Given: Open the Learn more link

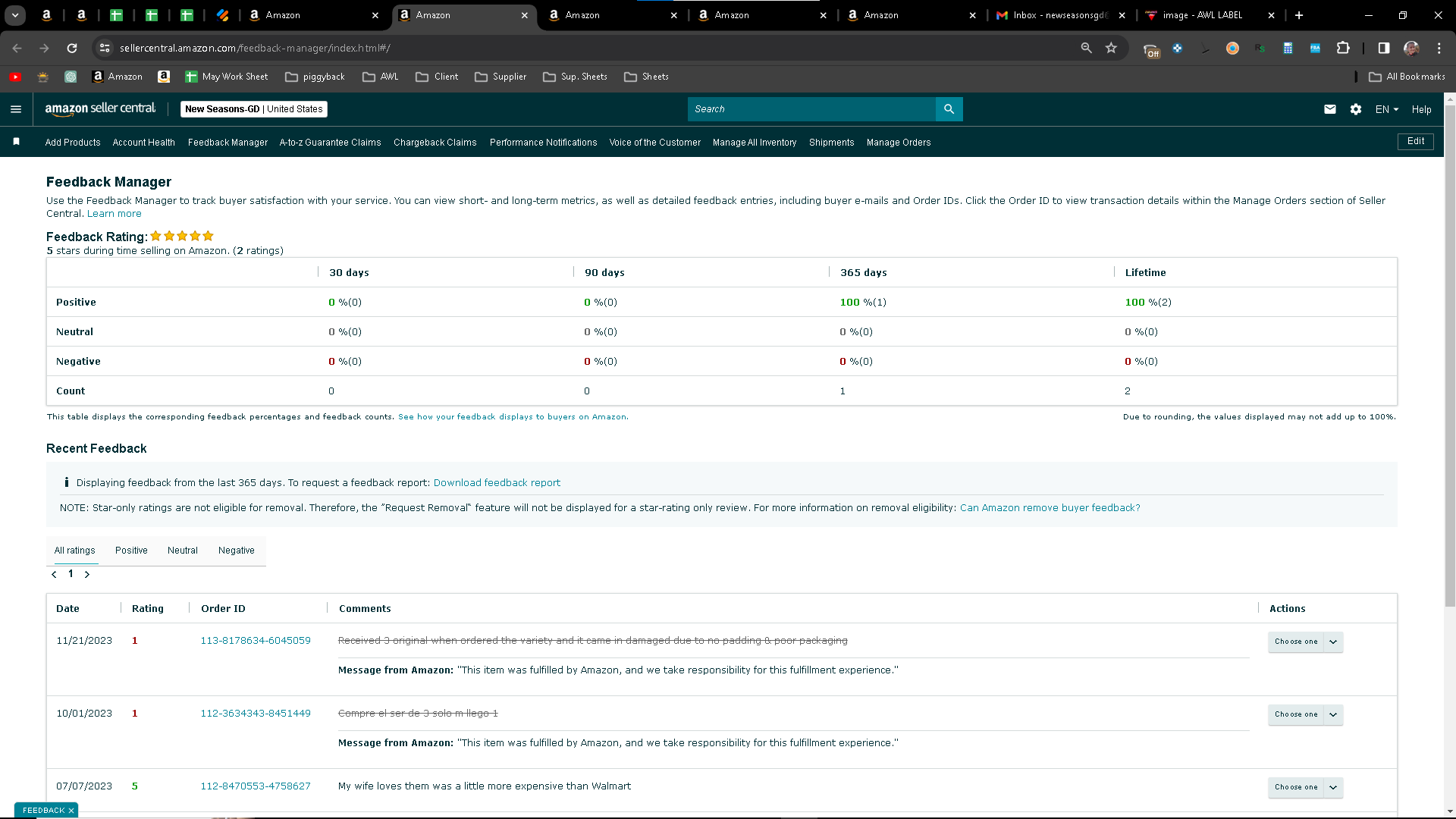Looking at the screenshot, I should tap(114, 213).
